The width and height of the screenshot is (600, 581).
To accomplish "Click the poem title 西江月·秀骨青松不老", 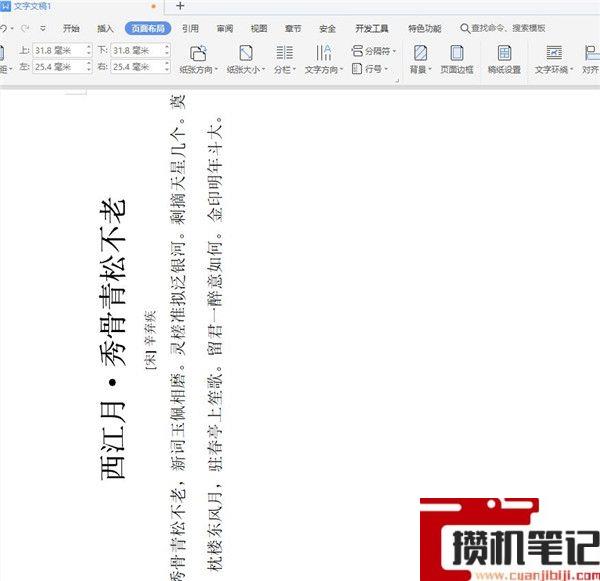I will point(113,339).
